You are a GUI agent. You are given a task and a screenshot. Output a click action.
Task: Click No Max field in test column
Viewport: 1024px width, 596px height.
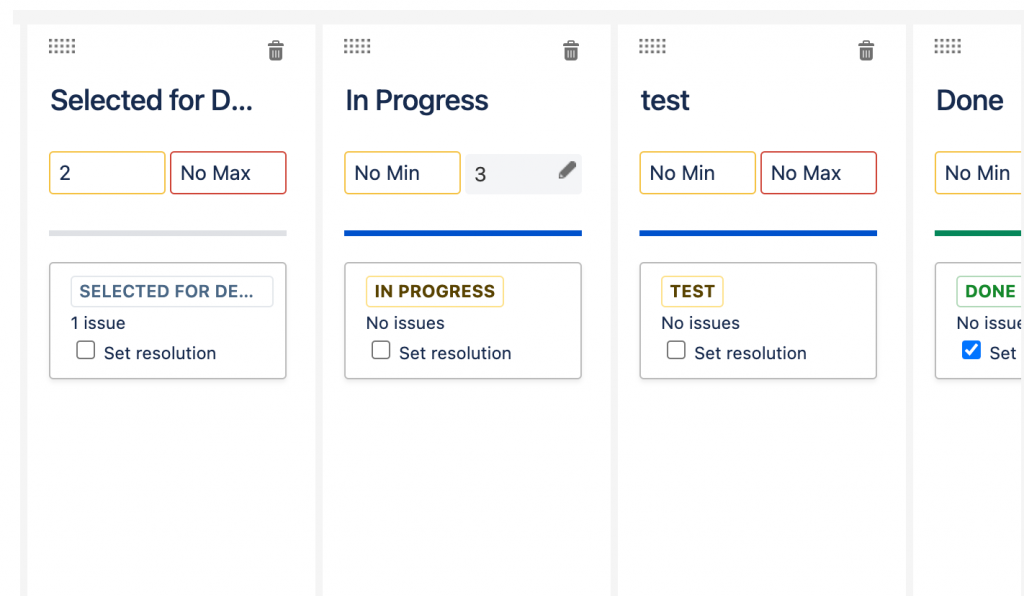coord(818,173)
